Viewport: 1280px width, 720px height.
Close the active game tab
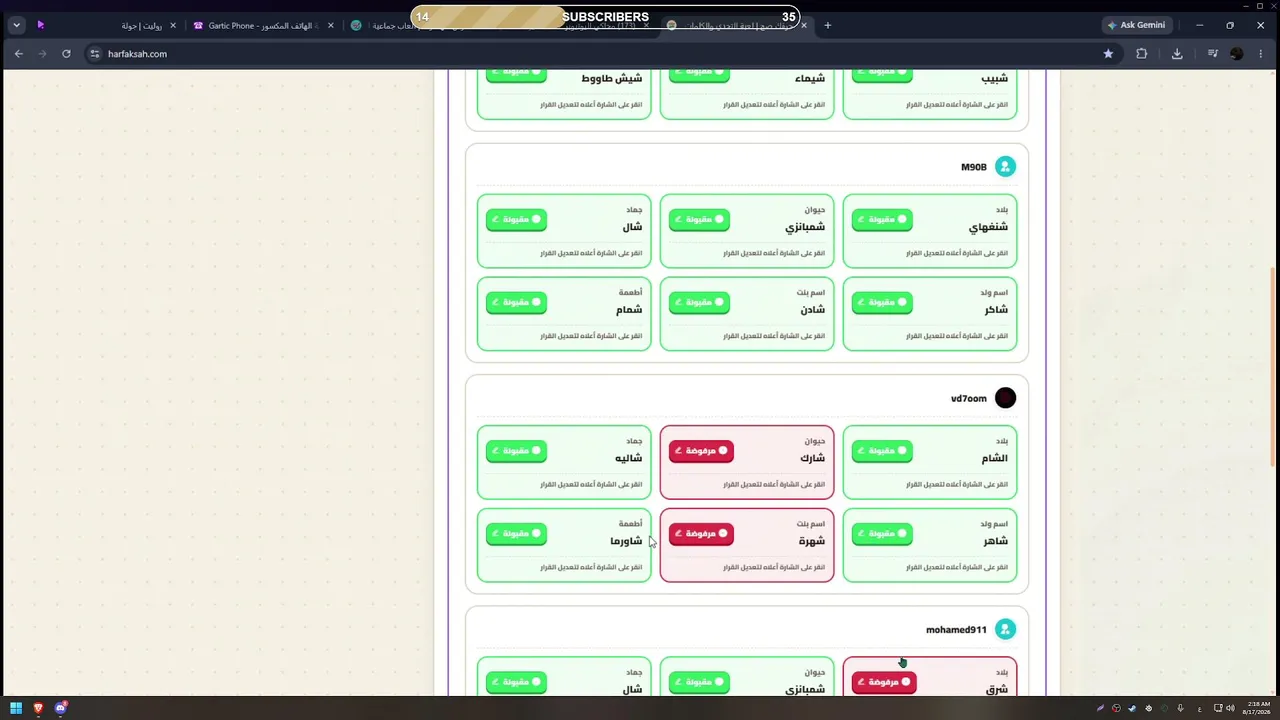[x=804, y=25]
